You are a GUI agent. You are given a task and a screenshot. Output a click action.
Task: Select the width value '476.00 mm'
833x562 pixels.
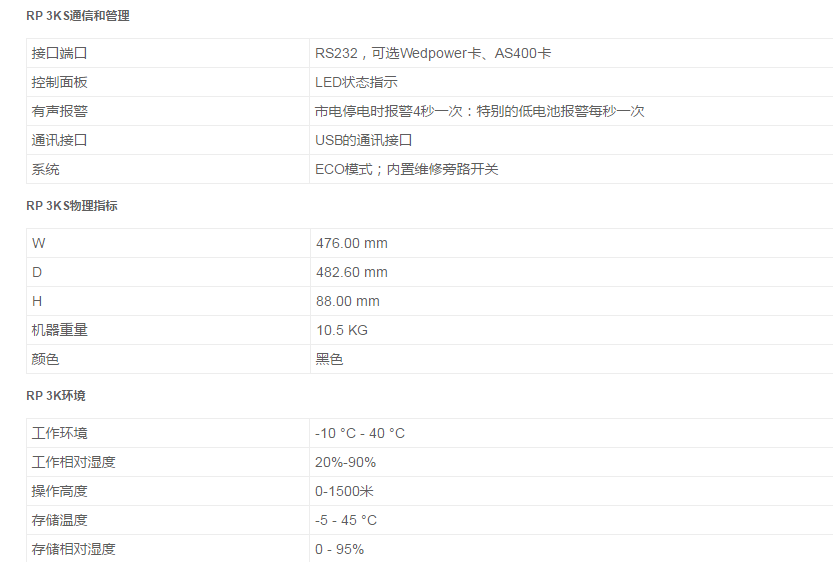pyautogui.click(x=351, y=243)
